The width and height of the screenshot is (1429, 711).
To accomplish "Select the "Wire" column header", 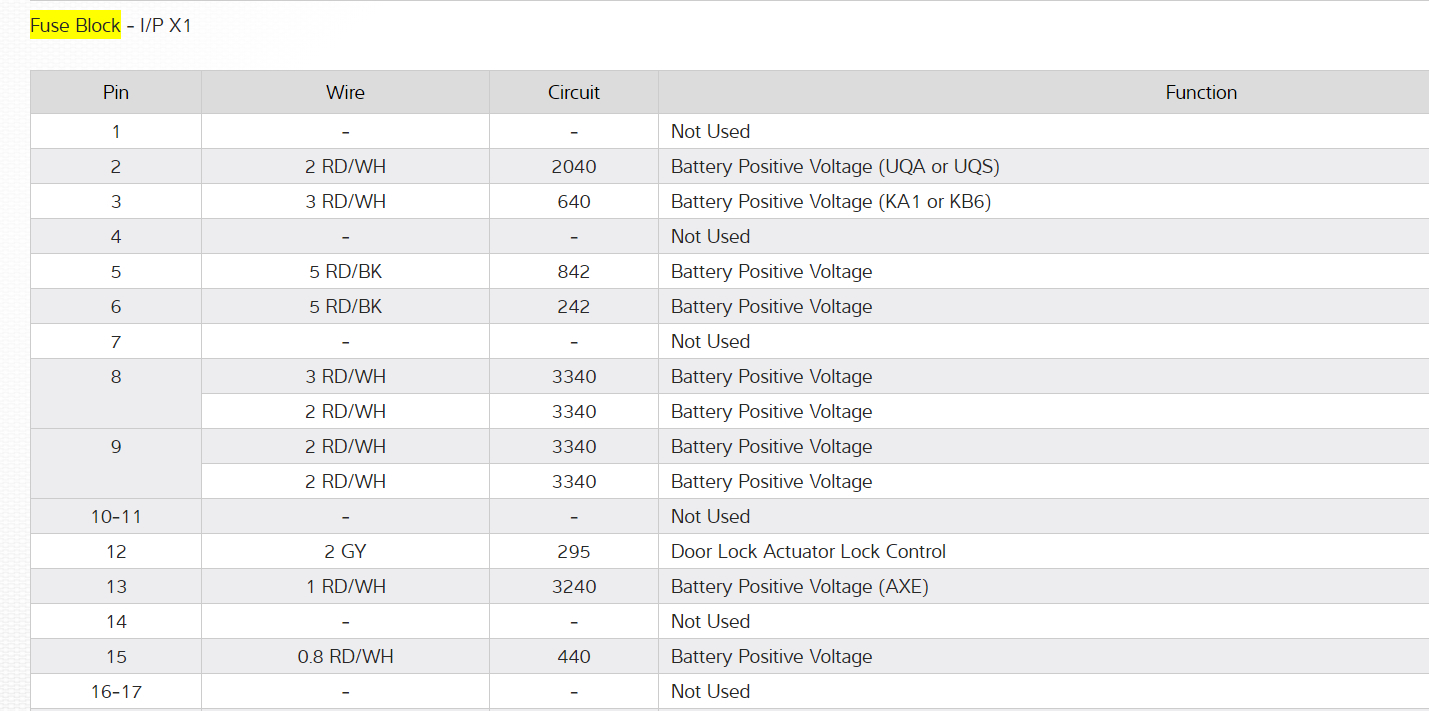I will coord(345,93).
